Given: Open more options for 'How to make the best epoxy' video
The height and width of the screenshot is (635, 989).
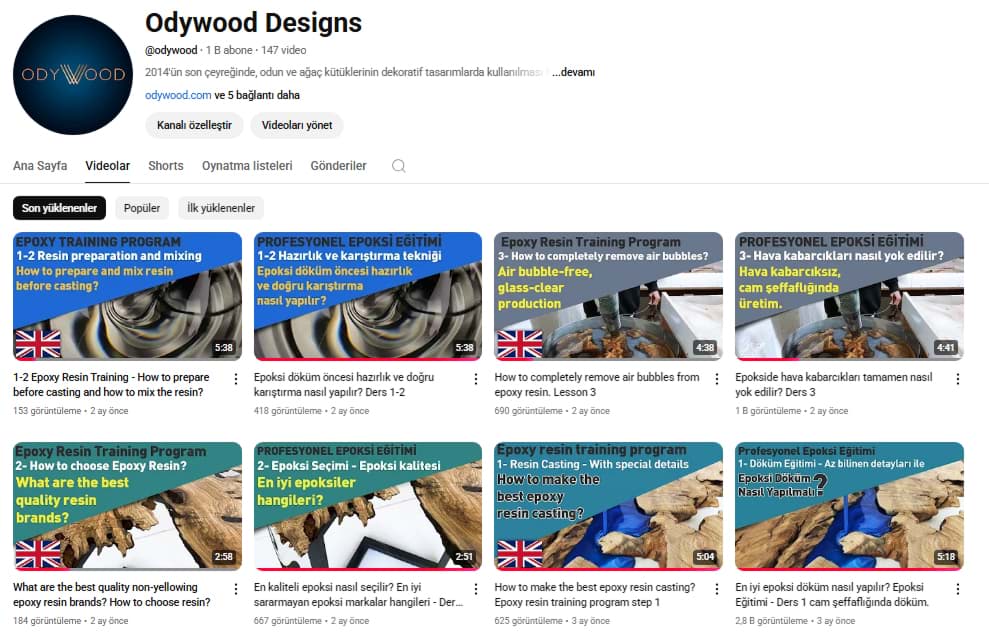Looking at the screenshot, I should pos(717,588).
